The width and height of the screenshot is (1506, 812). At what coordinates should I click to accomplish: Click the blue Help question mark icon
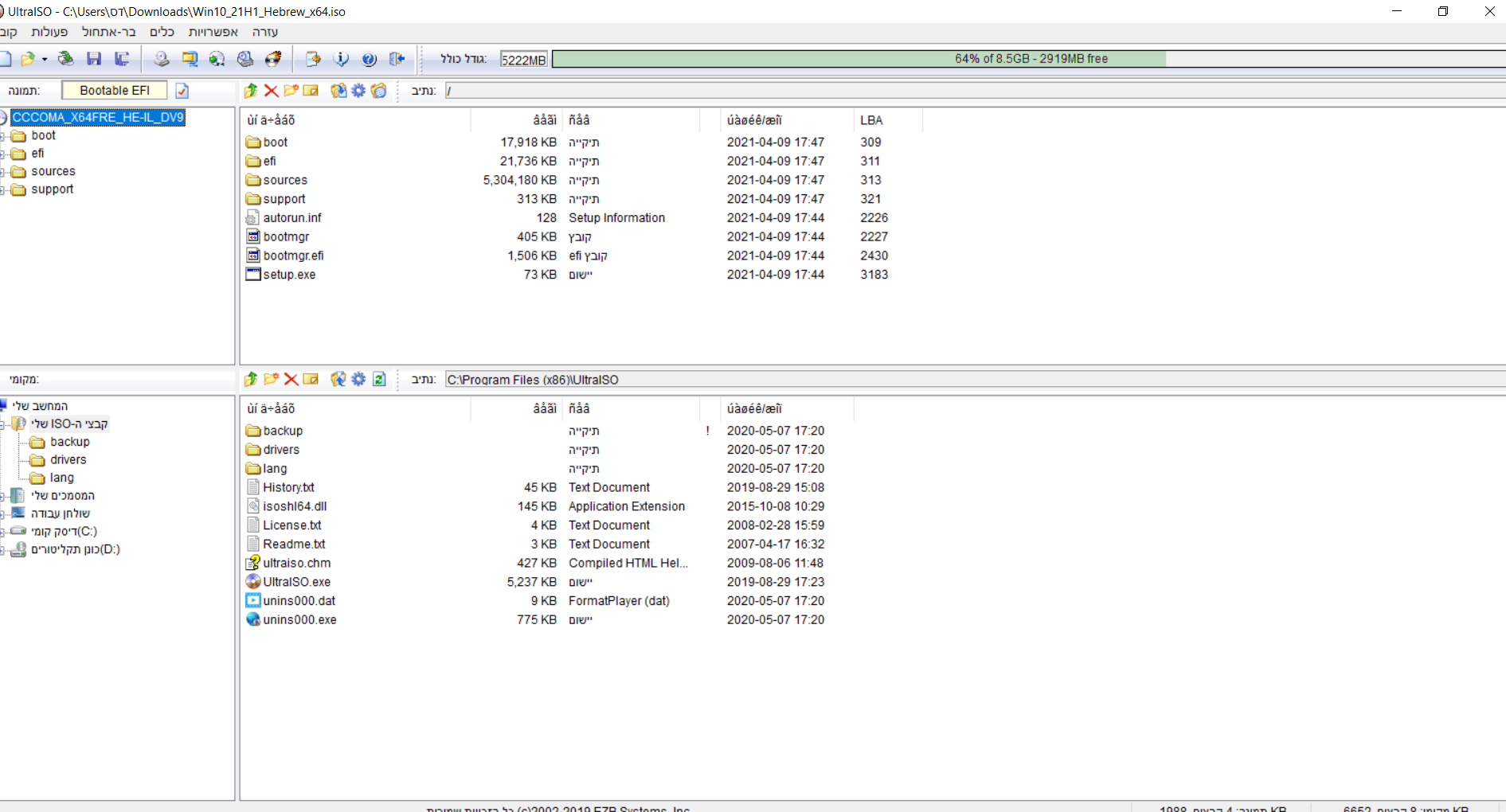point(369,59)
